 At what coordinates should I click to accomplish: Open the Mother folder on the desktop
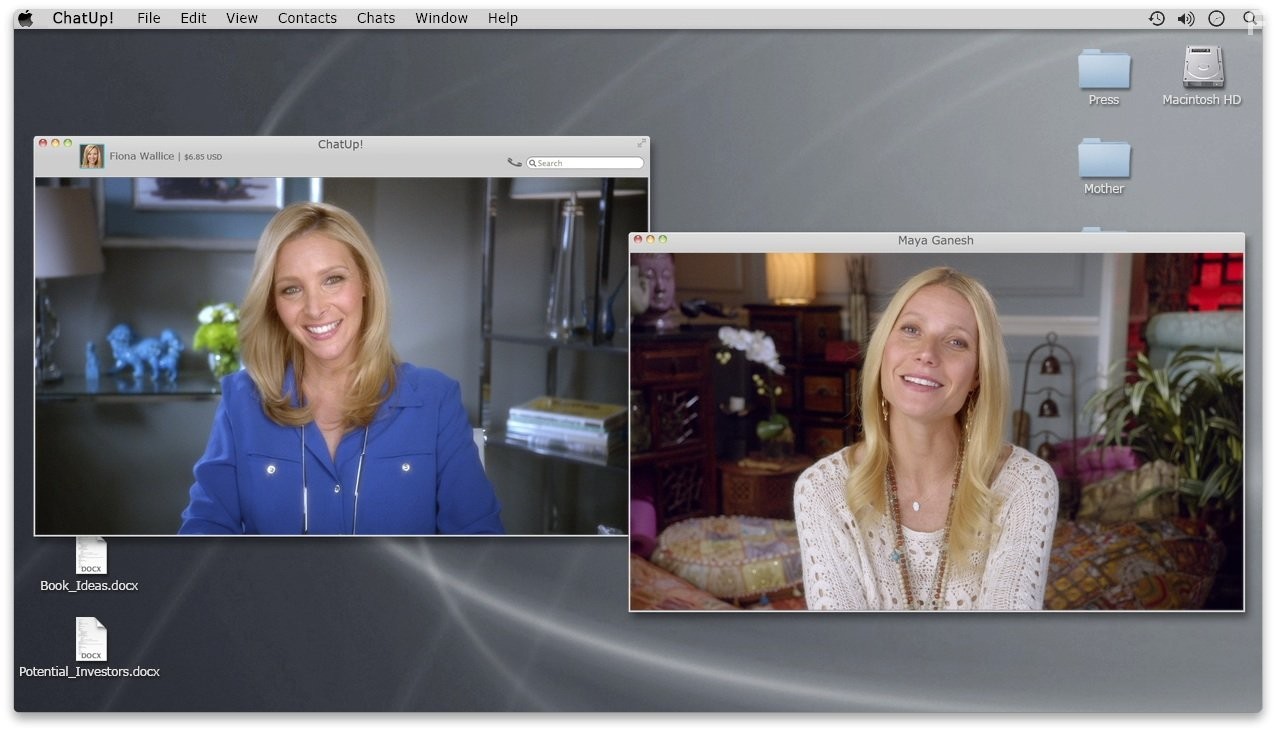pos(1103,160)
